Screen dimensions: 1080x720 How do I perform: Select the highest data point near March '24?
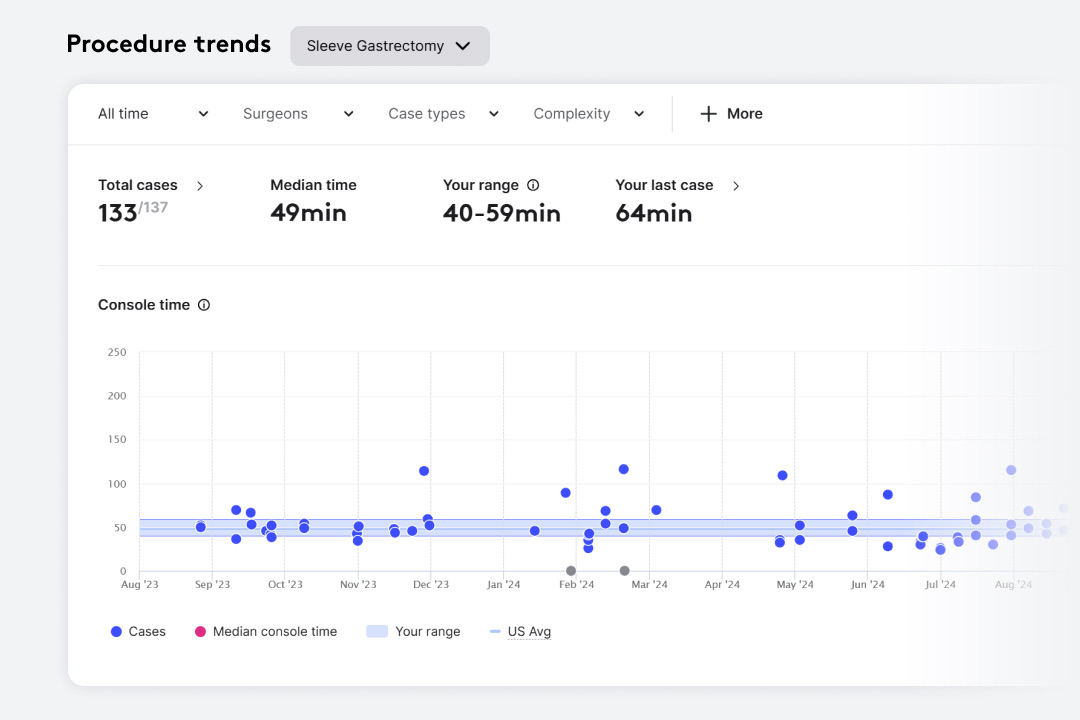click(x=624, y=468)
